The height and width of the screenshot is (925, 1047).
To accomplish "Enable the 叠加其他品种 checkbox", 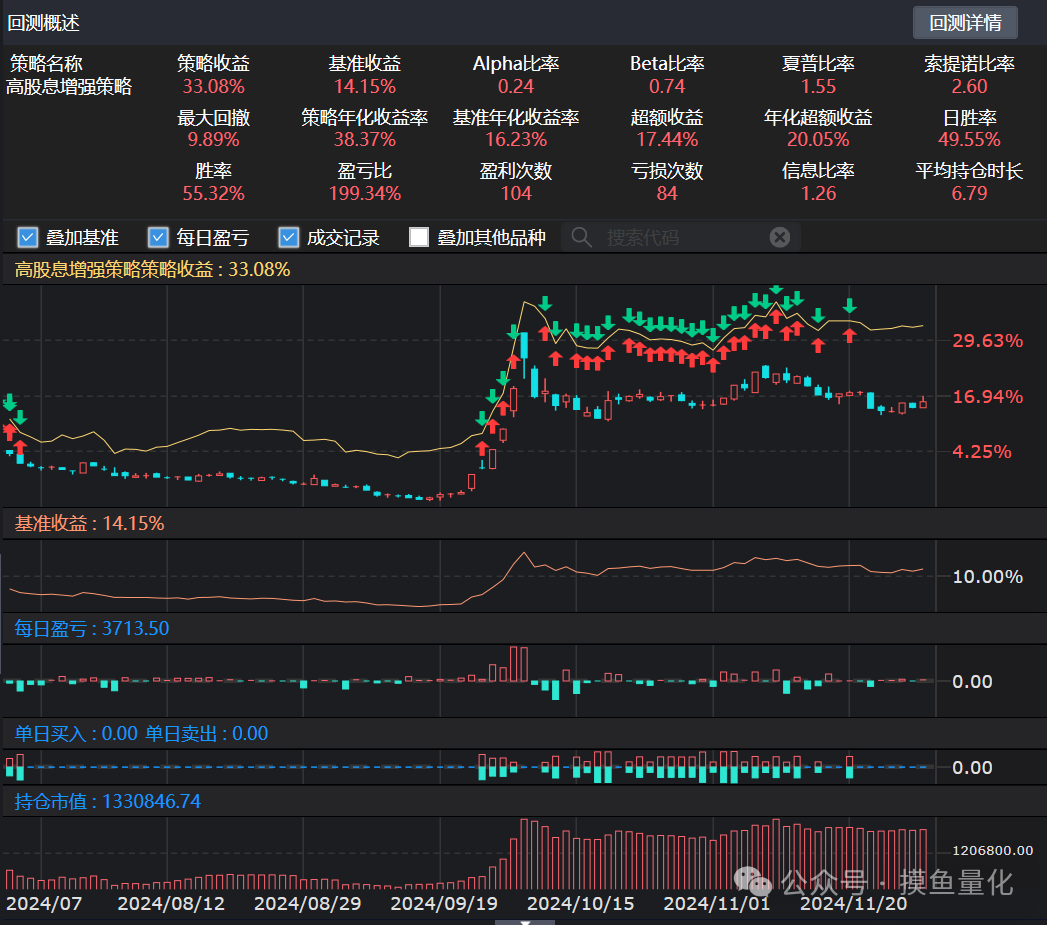I will tap(419, 237).
